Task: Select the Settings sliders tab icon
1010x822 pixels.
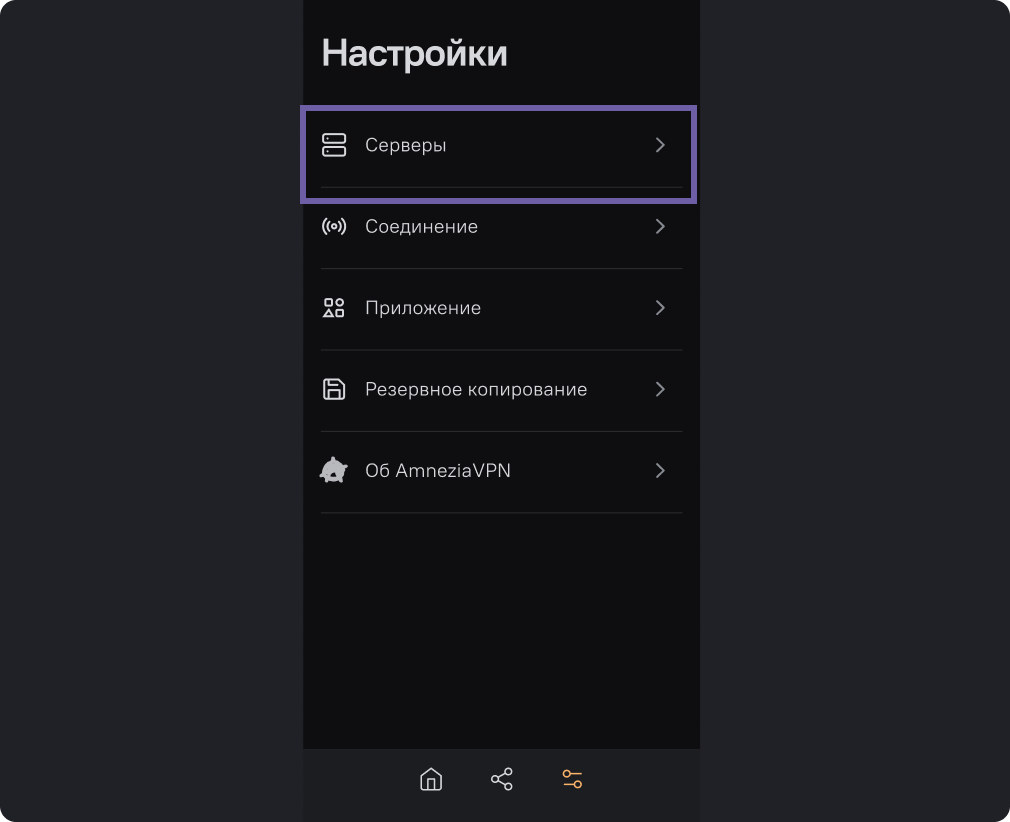Action: (x=572, y=779)
